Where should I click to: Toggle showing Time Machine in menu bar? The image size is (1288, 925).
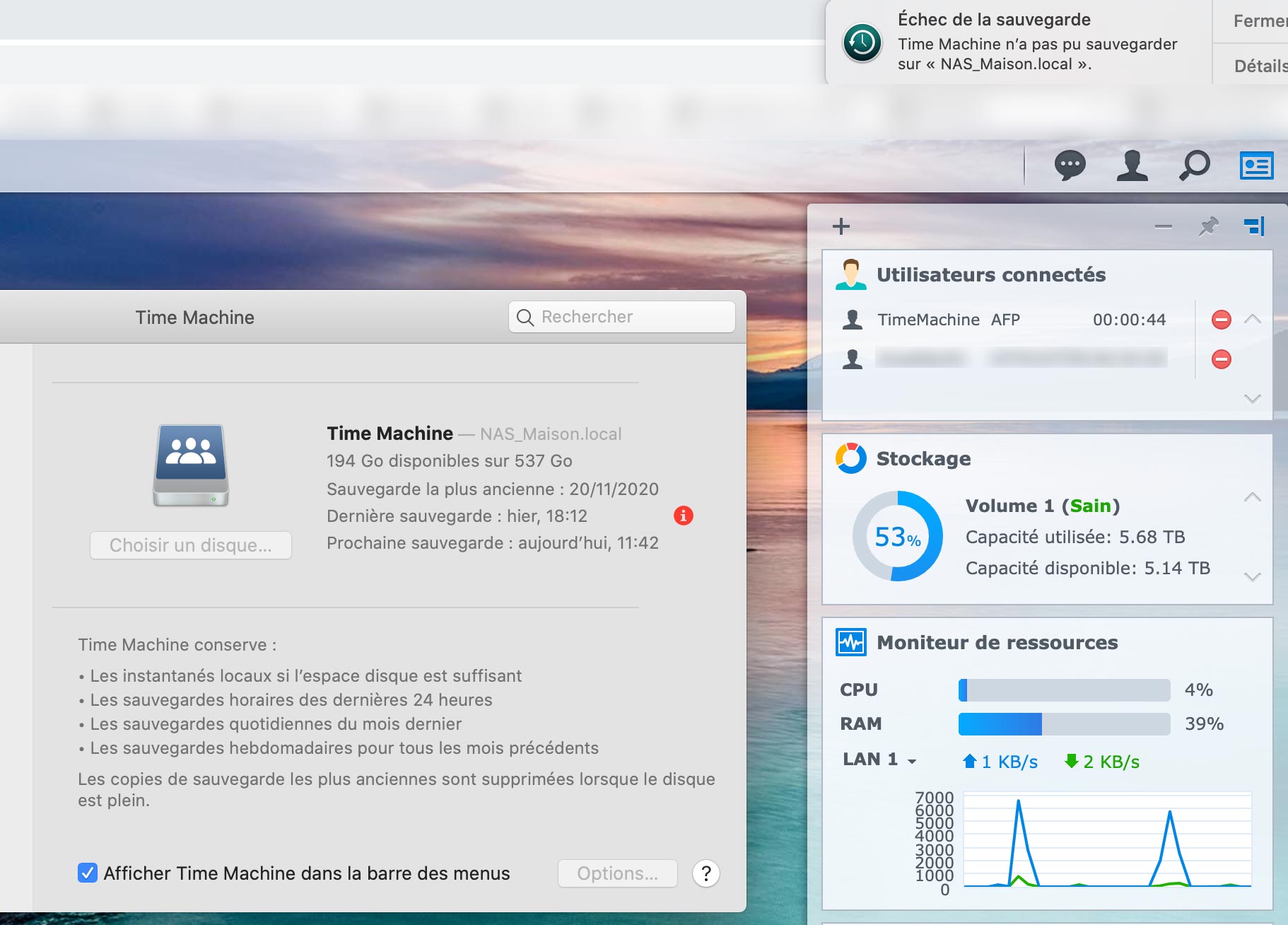click(x=88, y=873)
